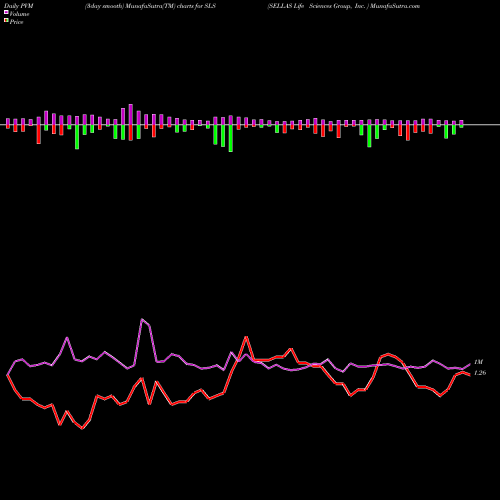Click the highest peak of the red price line
Image resolution: width=500 pixels, height=500 pixels.
coord(246,337)
